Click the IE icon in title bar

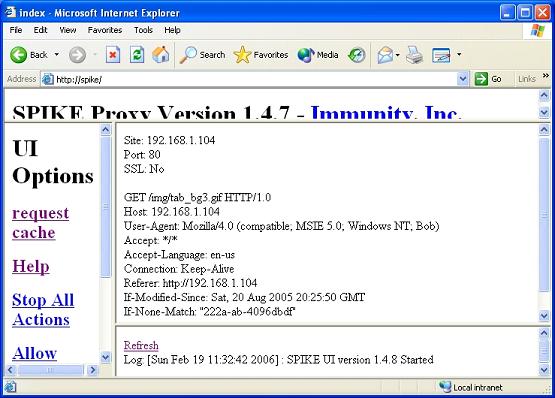[11, 12]
